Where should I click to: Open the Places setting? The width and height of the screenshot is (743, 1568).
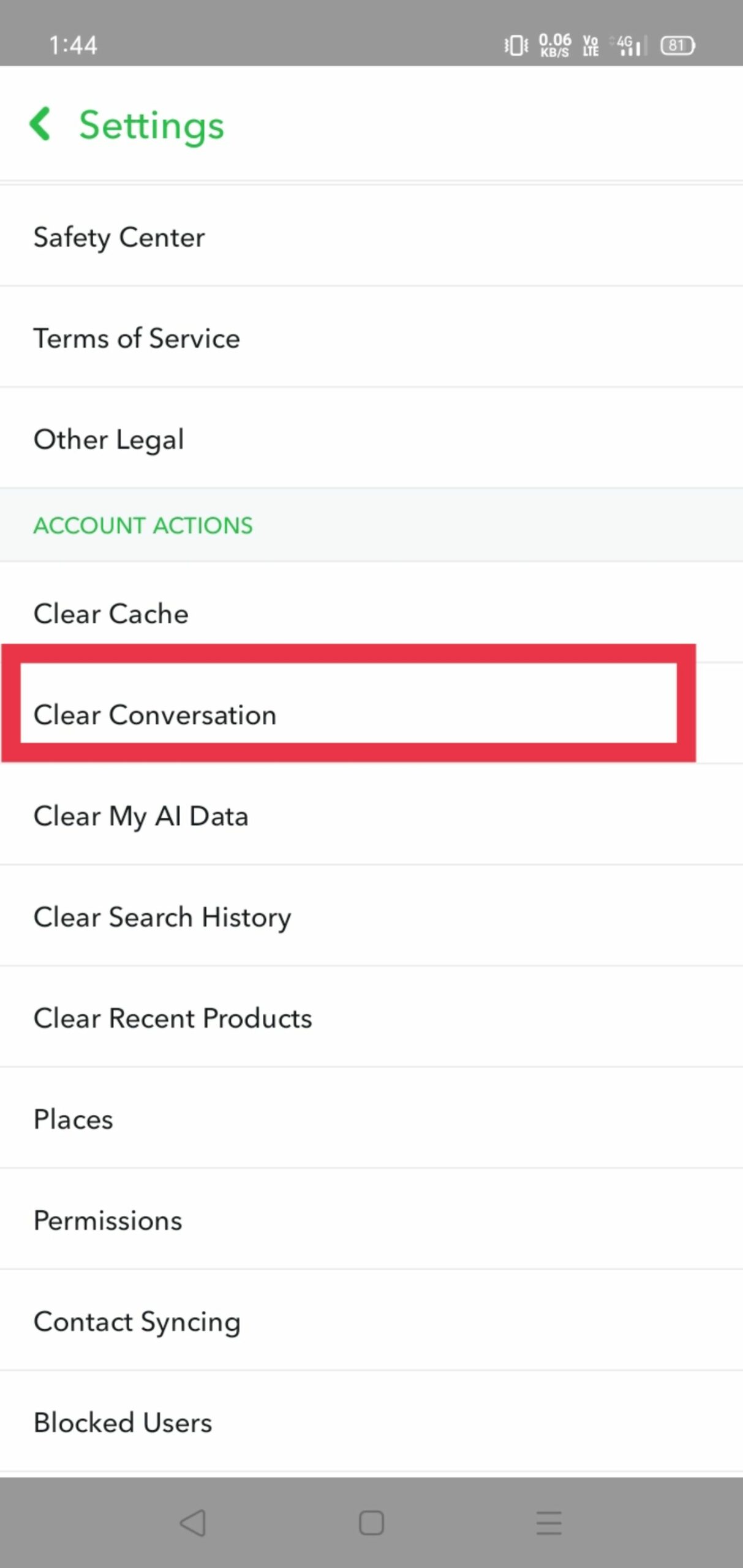click(x=73, y=1119)
